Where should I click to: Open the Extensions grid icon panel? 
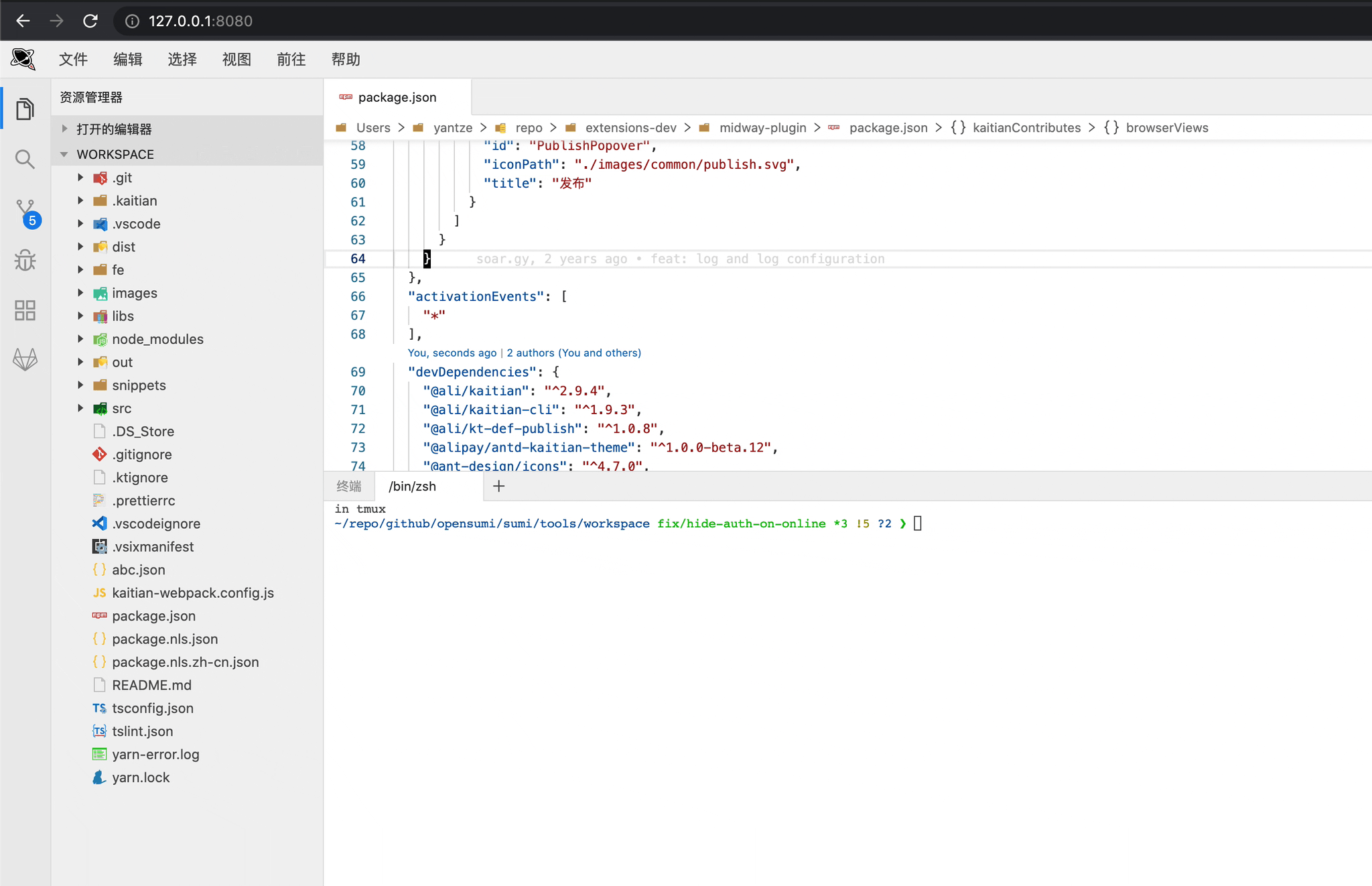(25, 310)
